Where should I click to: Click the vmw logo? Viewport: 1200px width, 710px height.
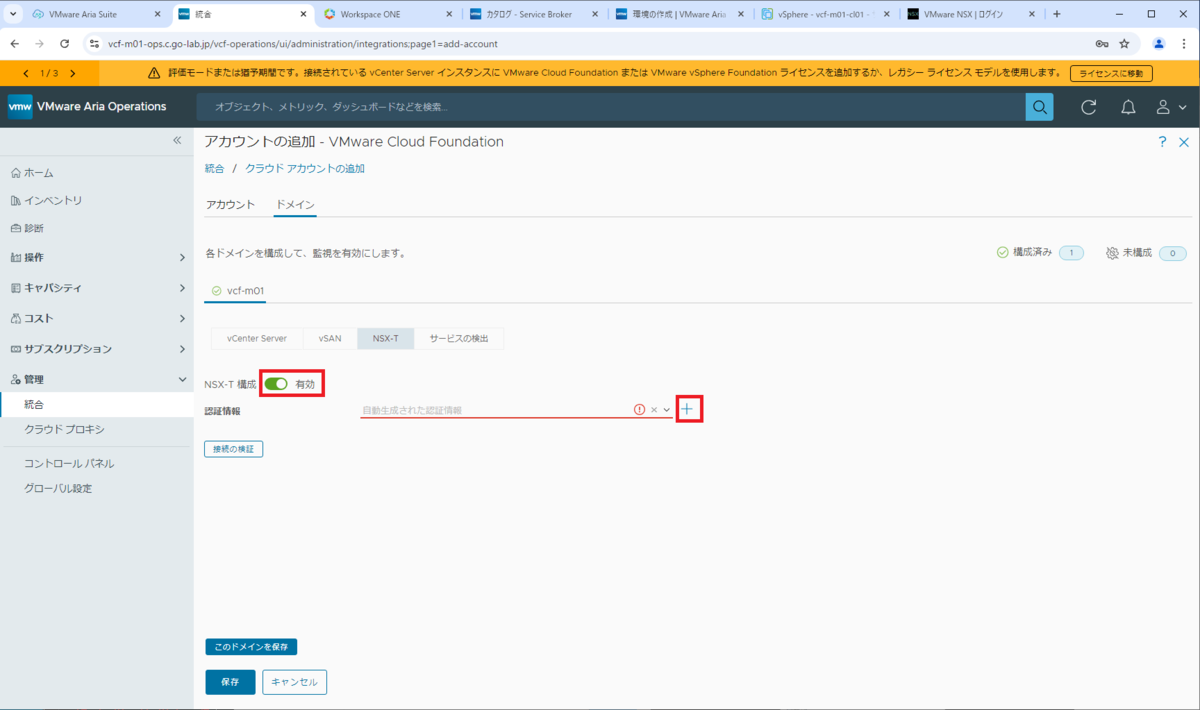click(20, 107)
